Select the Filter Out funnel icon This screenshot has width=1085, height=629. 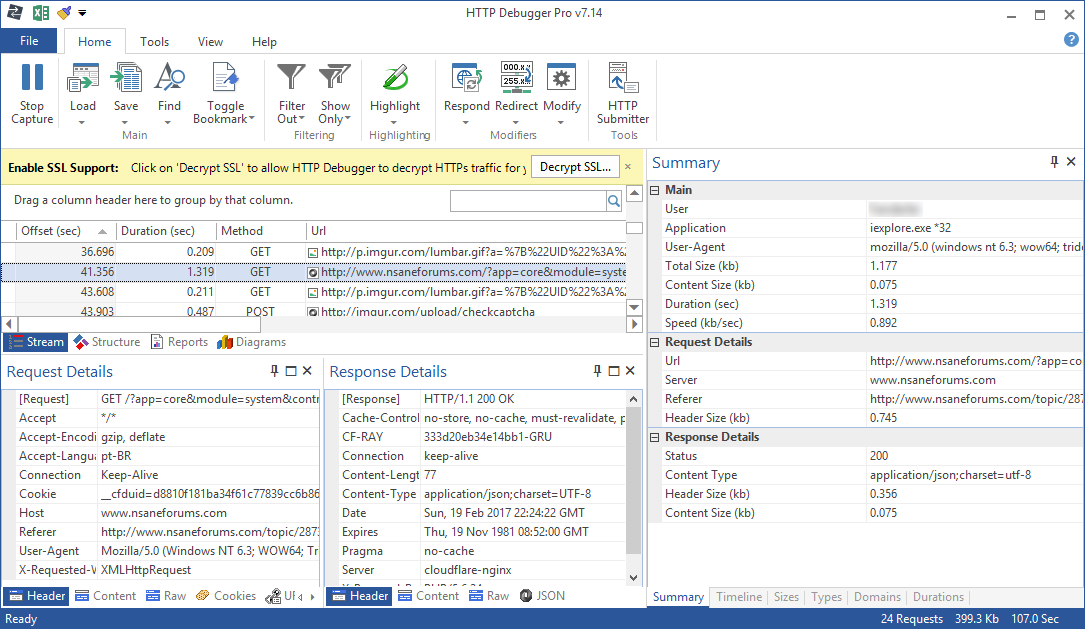[x=291, y=78]
